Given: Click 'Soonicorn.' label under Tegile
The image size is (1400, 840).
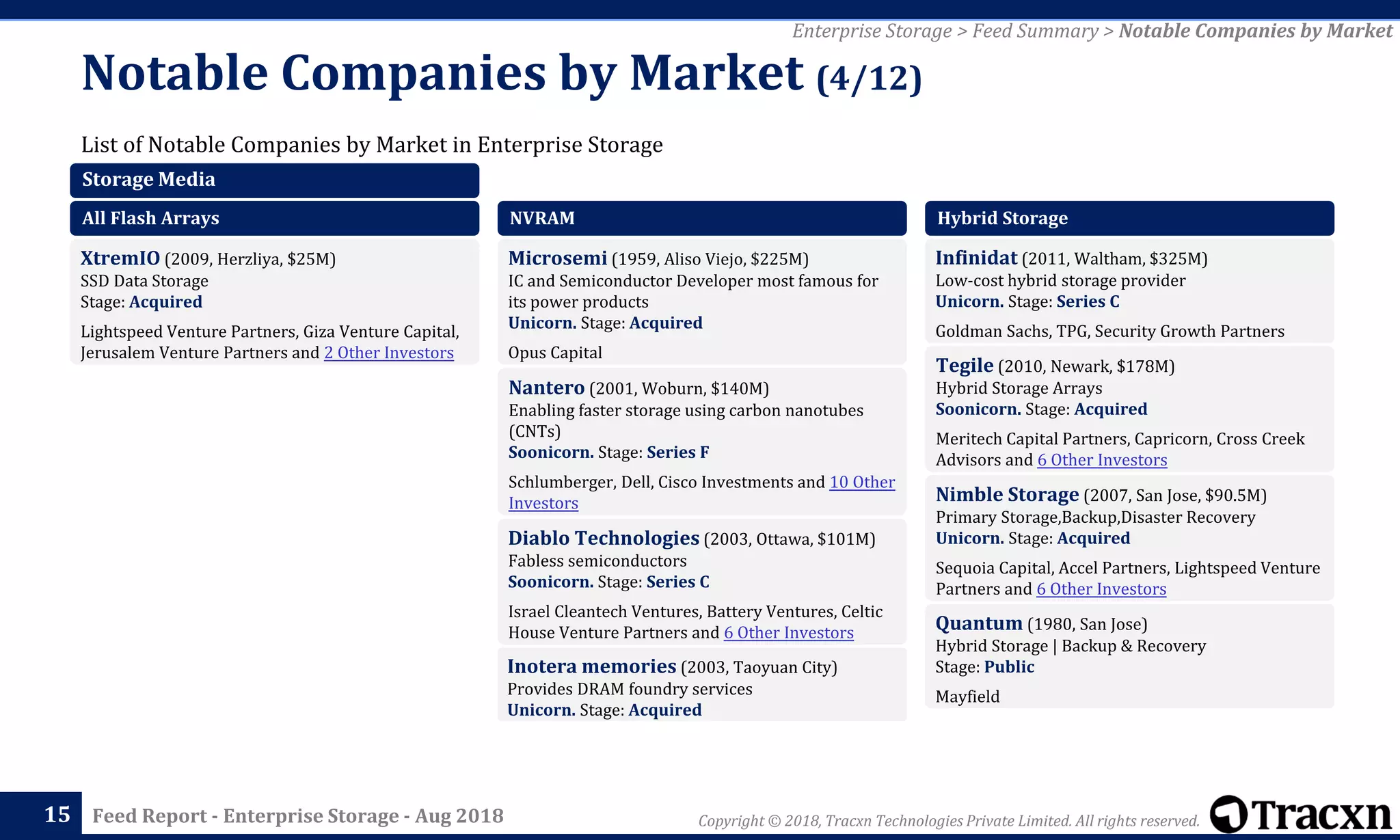Looking at the screenshot, I should coord(978,409).
